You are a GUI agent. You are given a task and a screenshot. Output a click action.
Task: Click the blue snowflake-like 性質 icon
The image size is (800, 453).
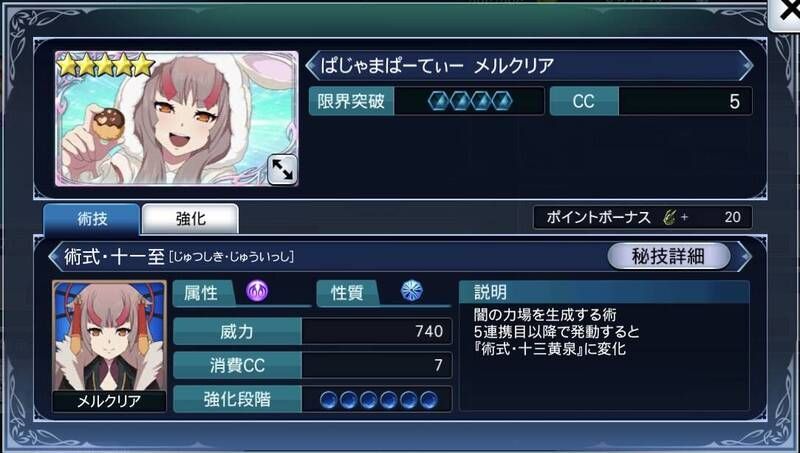411,291
